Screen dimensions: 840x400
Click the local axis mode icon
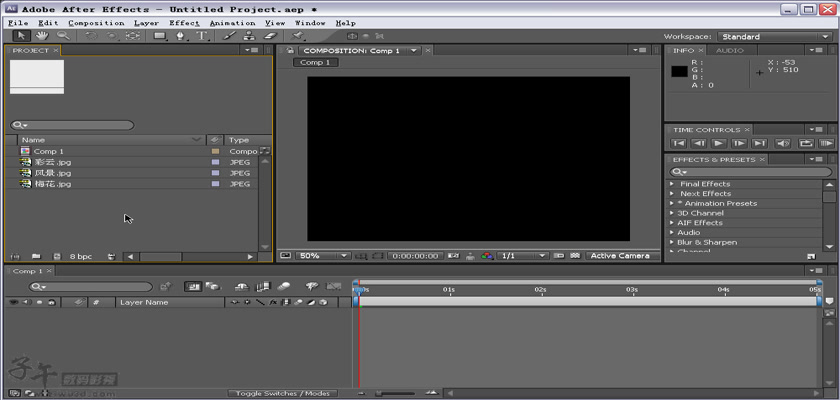[352, 36]
